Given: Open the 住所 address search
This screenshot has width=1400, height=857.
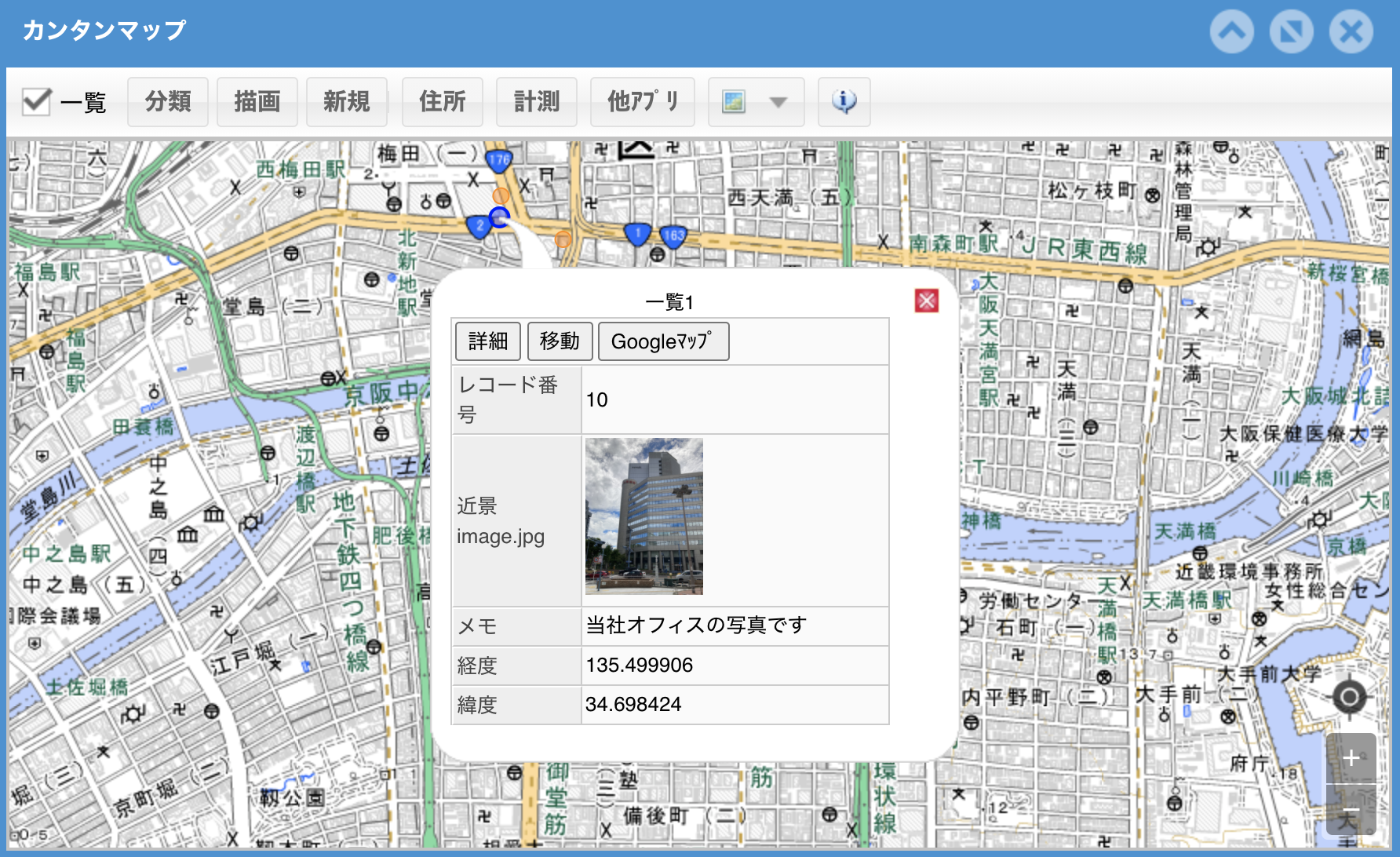Looking at the screenshot, I should pyautogui.click(x=443, y=102).
